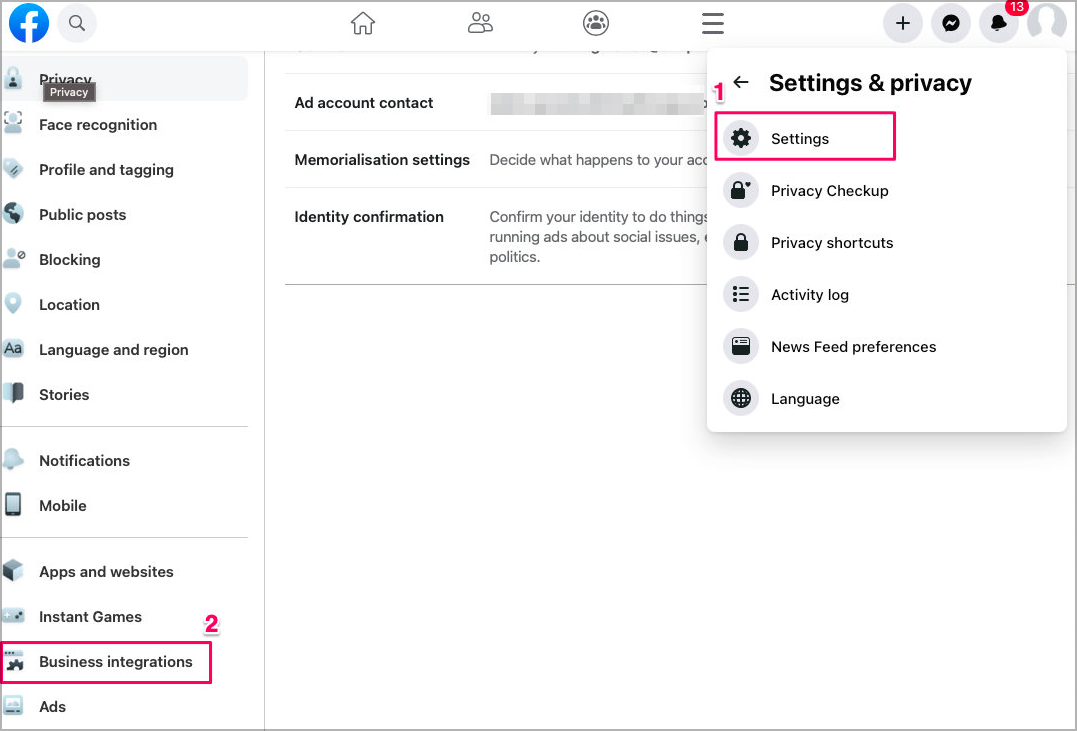Open Public posts settings
Image resolution: width=1077 pixels, height=731 pixels.
pos(82,214)
